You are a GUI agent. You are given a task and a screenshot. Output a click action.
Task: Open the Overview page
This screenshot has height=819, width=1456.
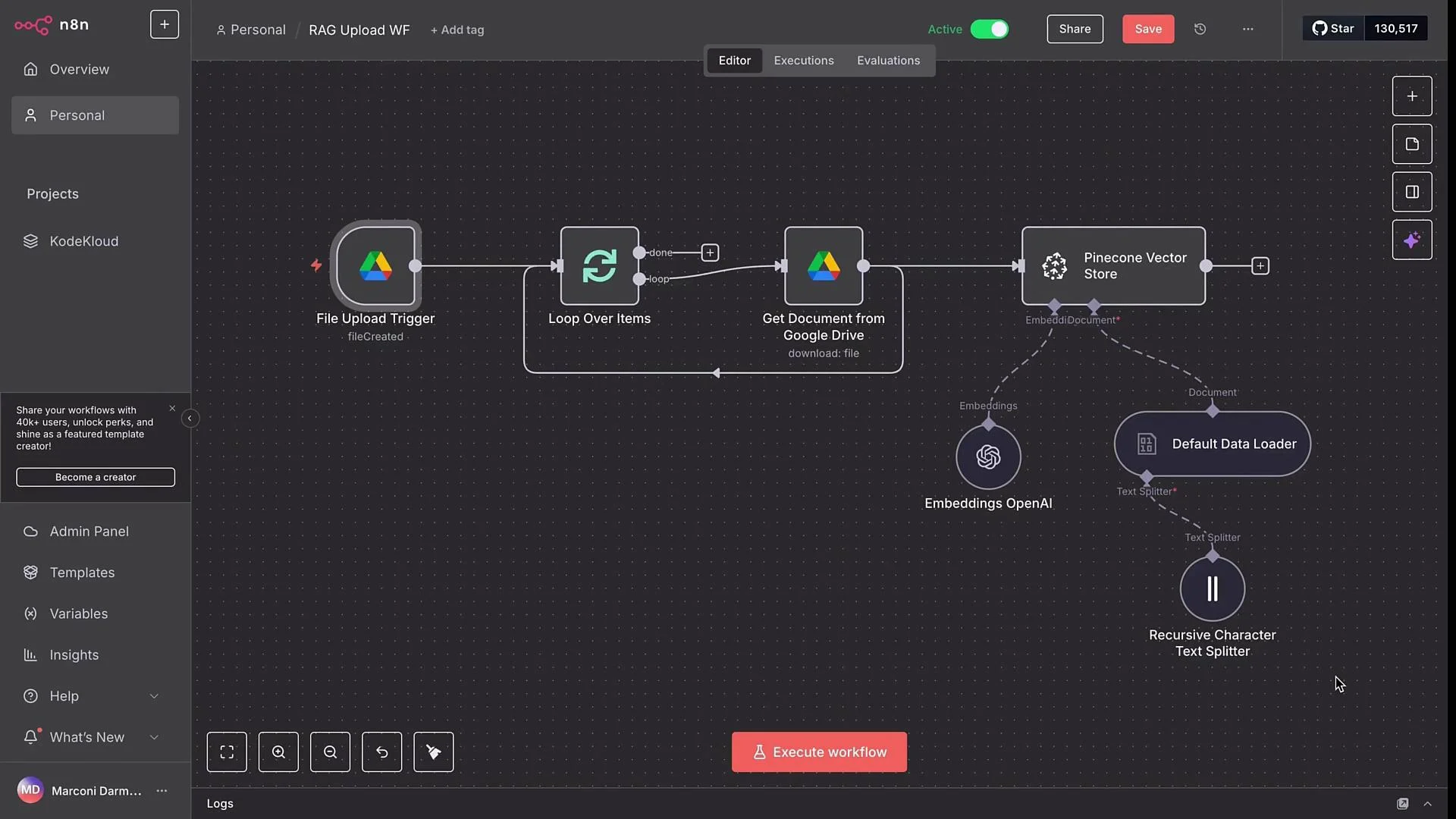tap(95, 69)
